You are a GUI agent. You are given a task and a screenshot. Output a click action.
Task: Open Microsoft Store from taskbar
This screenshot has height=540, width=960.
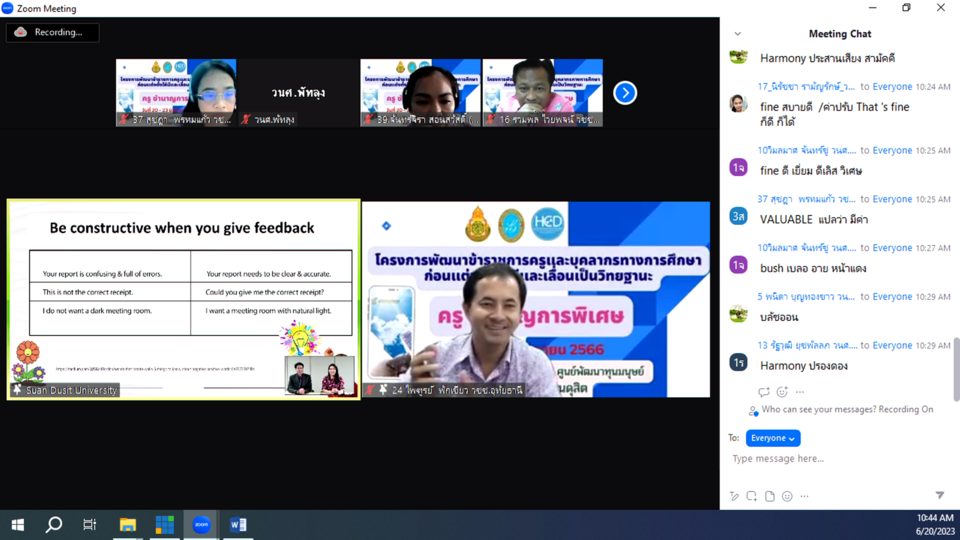[x=164, y=525]
